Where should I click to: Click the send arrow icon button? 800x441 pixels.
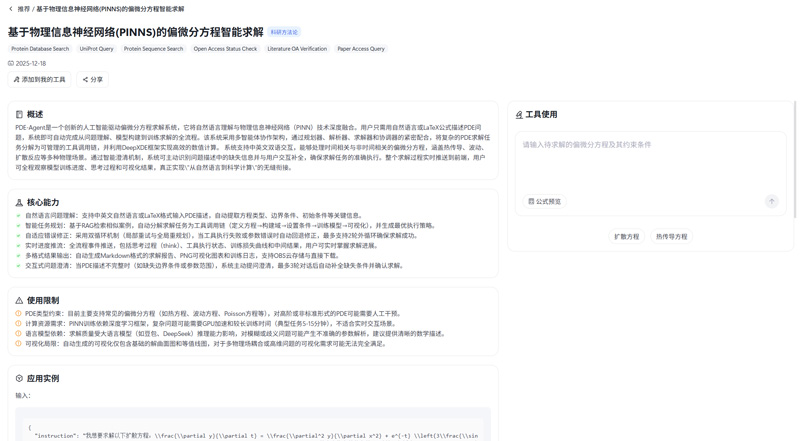click(x=771, y=202)
